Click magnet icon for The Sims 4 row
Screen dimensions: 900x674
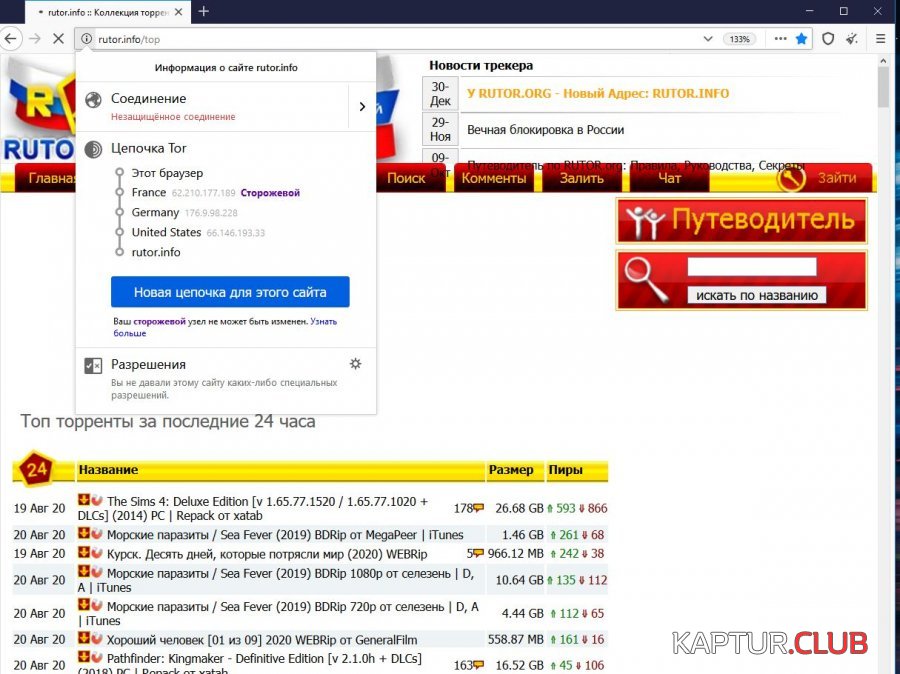pos(96,499)
